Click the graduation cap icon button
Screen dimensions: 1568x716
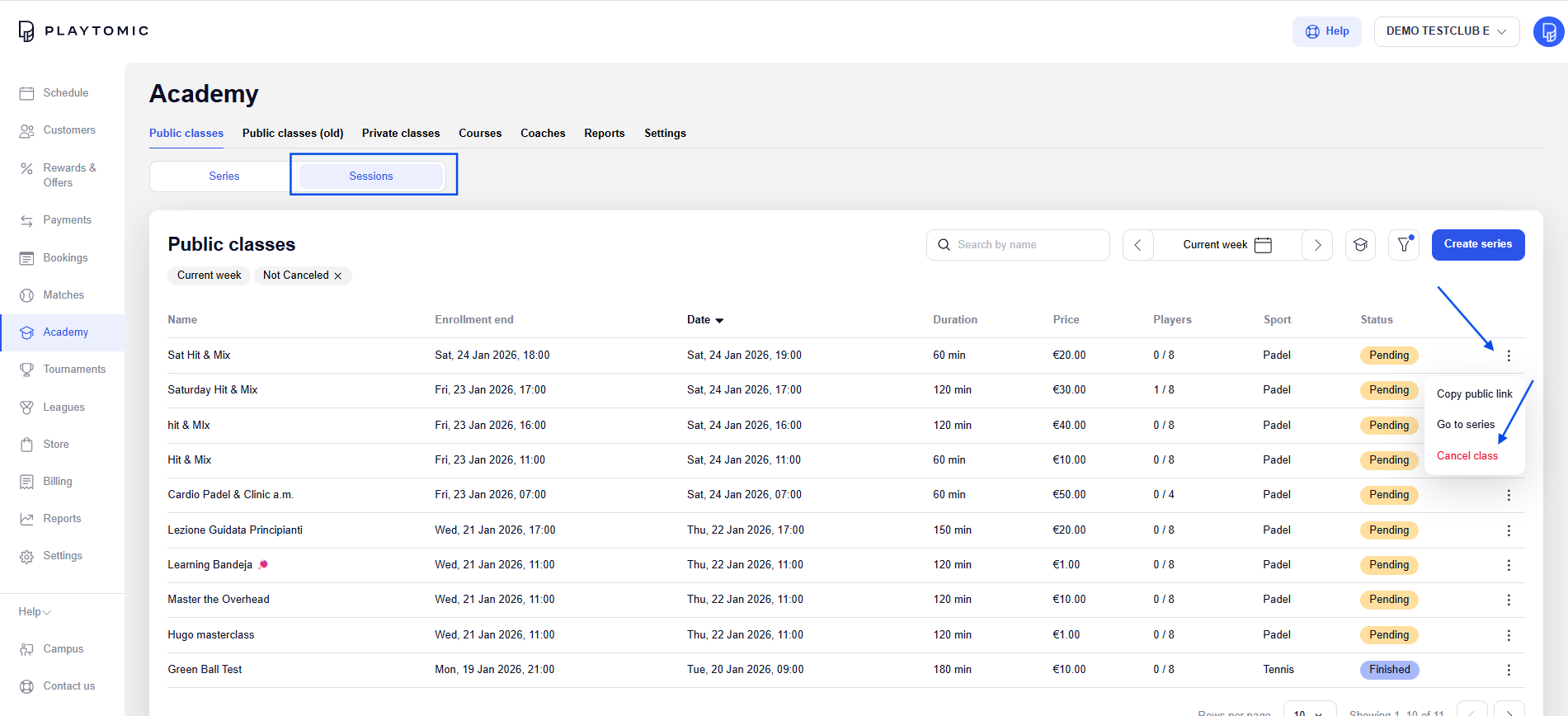[1360, 245]
